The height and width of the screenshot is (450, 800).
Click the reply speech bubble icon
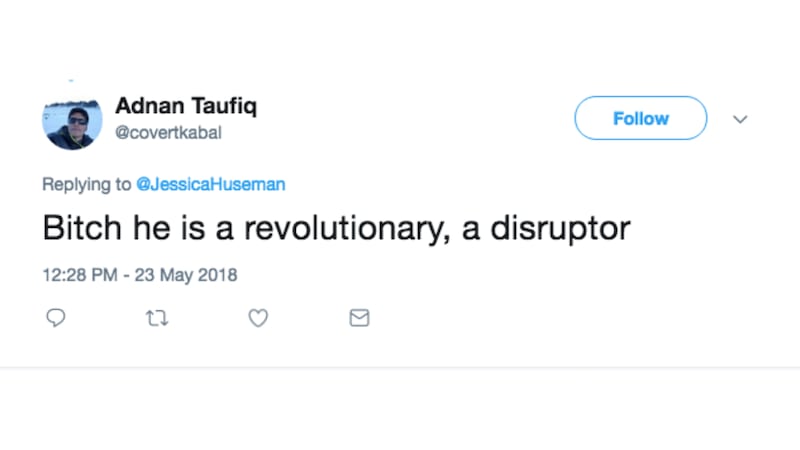point(57,318)
